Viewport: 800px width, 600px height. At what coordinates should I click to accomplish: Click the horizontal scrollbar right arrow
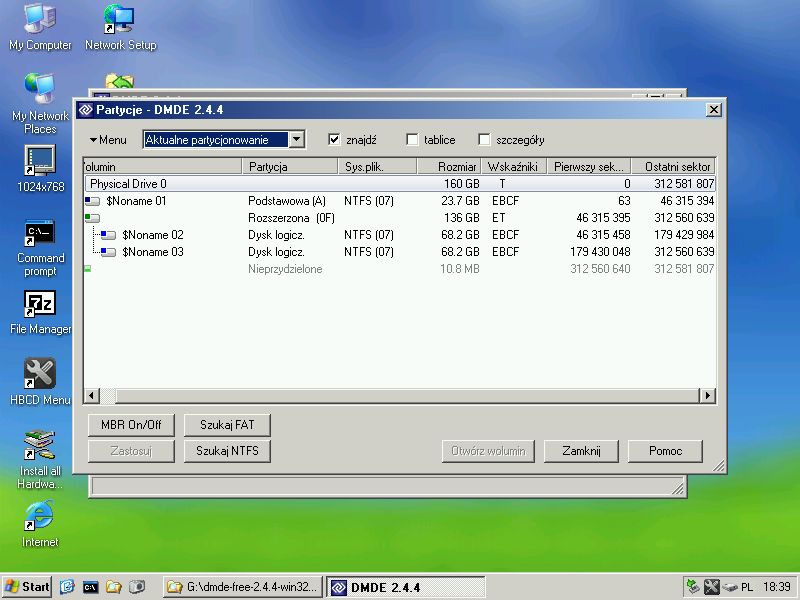click(x=707, y=395)
